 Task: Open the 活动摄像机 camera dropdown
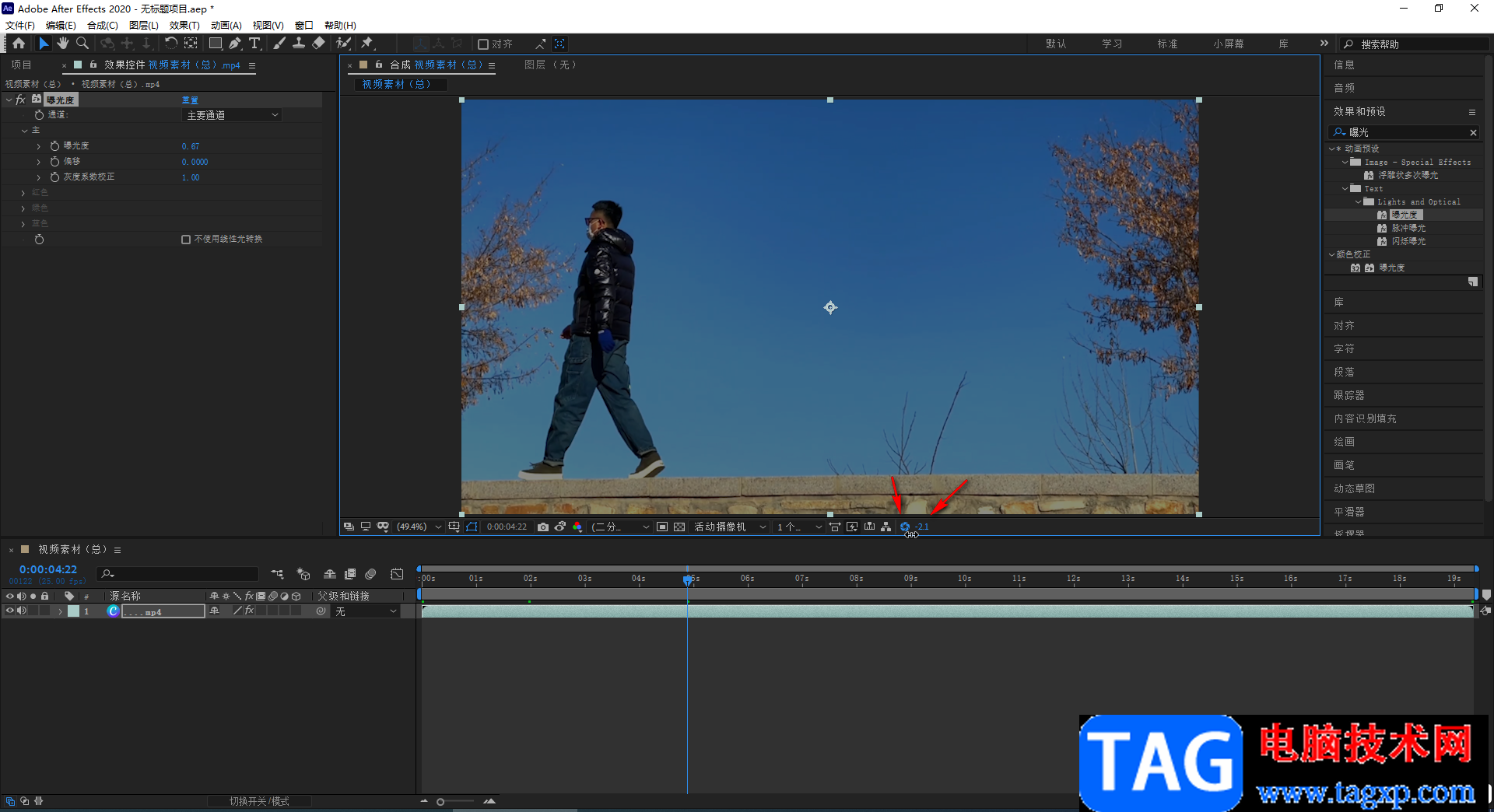pos(730,527)
